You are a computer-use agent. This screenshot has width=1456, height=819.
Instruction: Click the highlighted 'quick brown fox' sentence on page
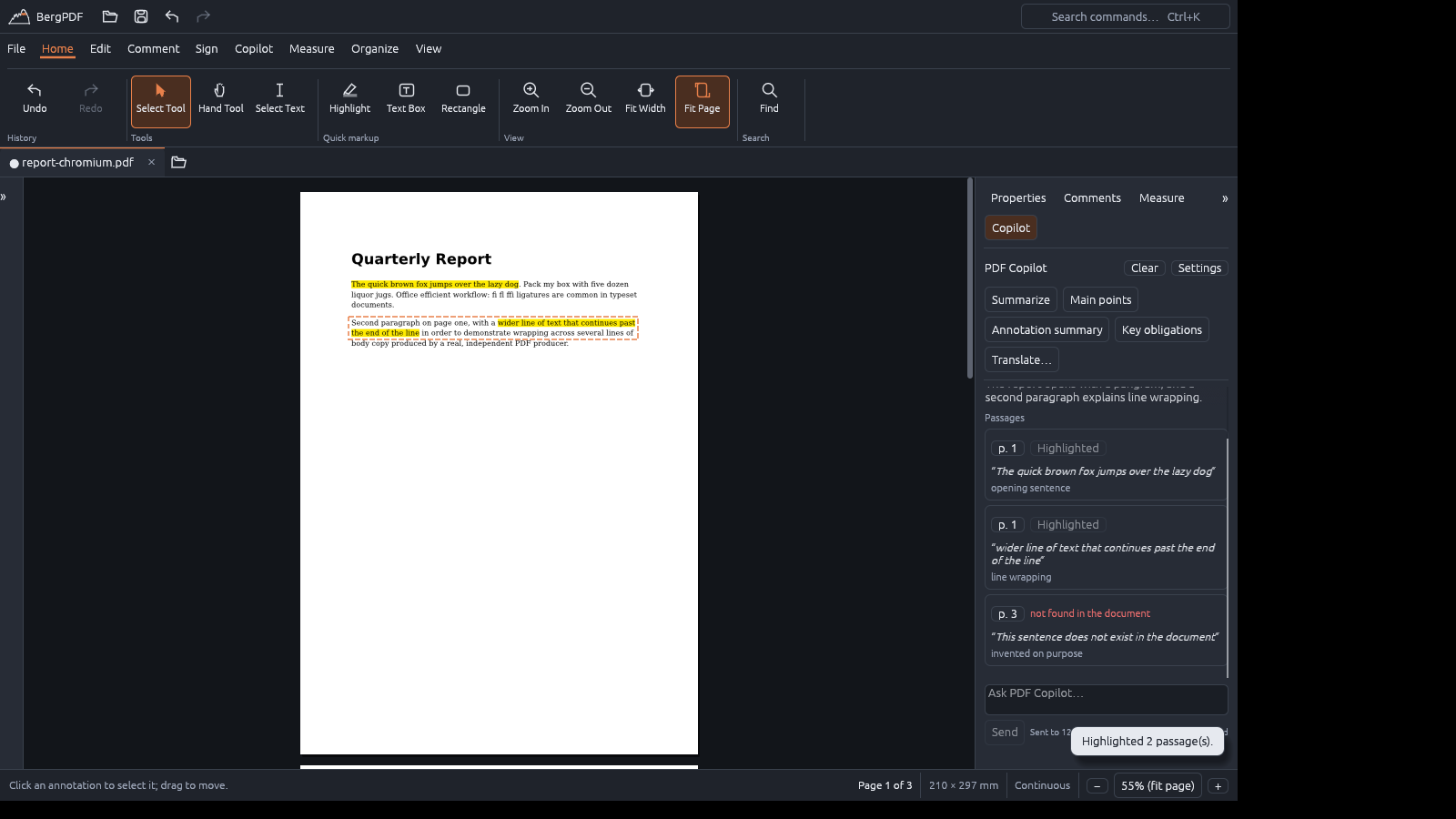pyautogui.click(x=435, y=285)
